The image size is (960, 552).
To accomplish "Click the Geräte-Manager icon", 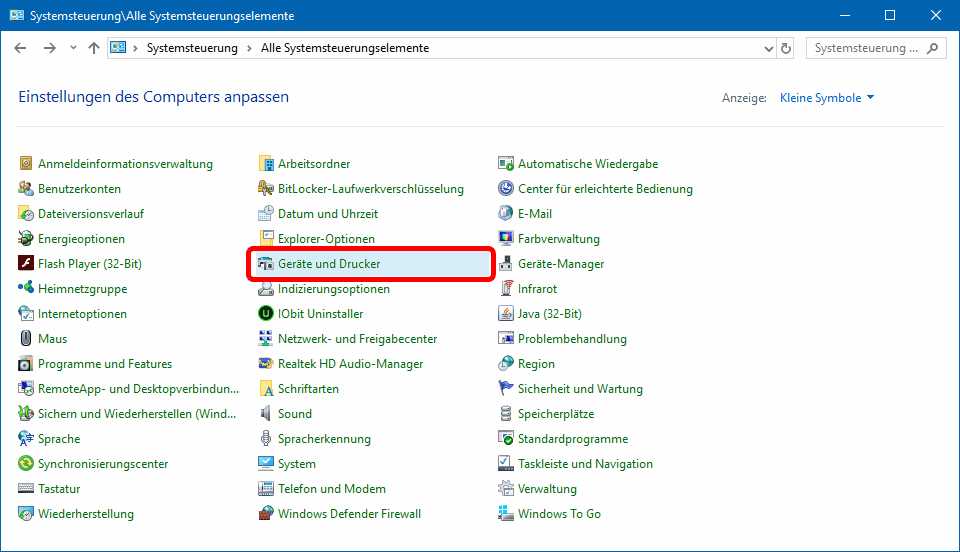I will pyautogui.click(x=507, y=264).
